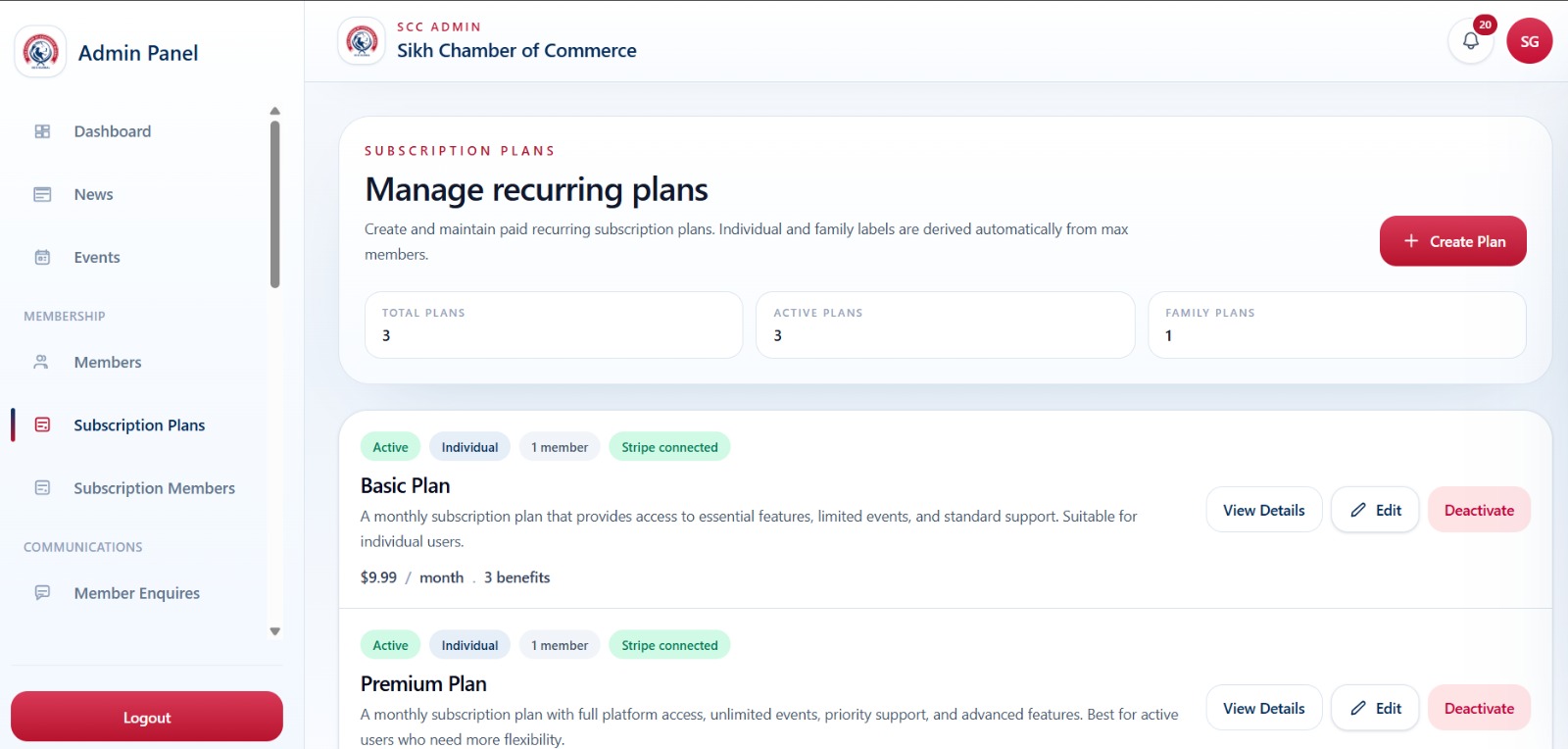1568x749 pixels.
Task: View Details of Basic Plan
Action: [1263, 510]
